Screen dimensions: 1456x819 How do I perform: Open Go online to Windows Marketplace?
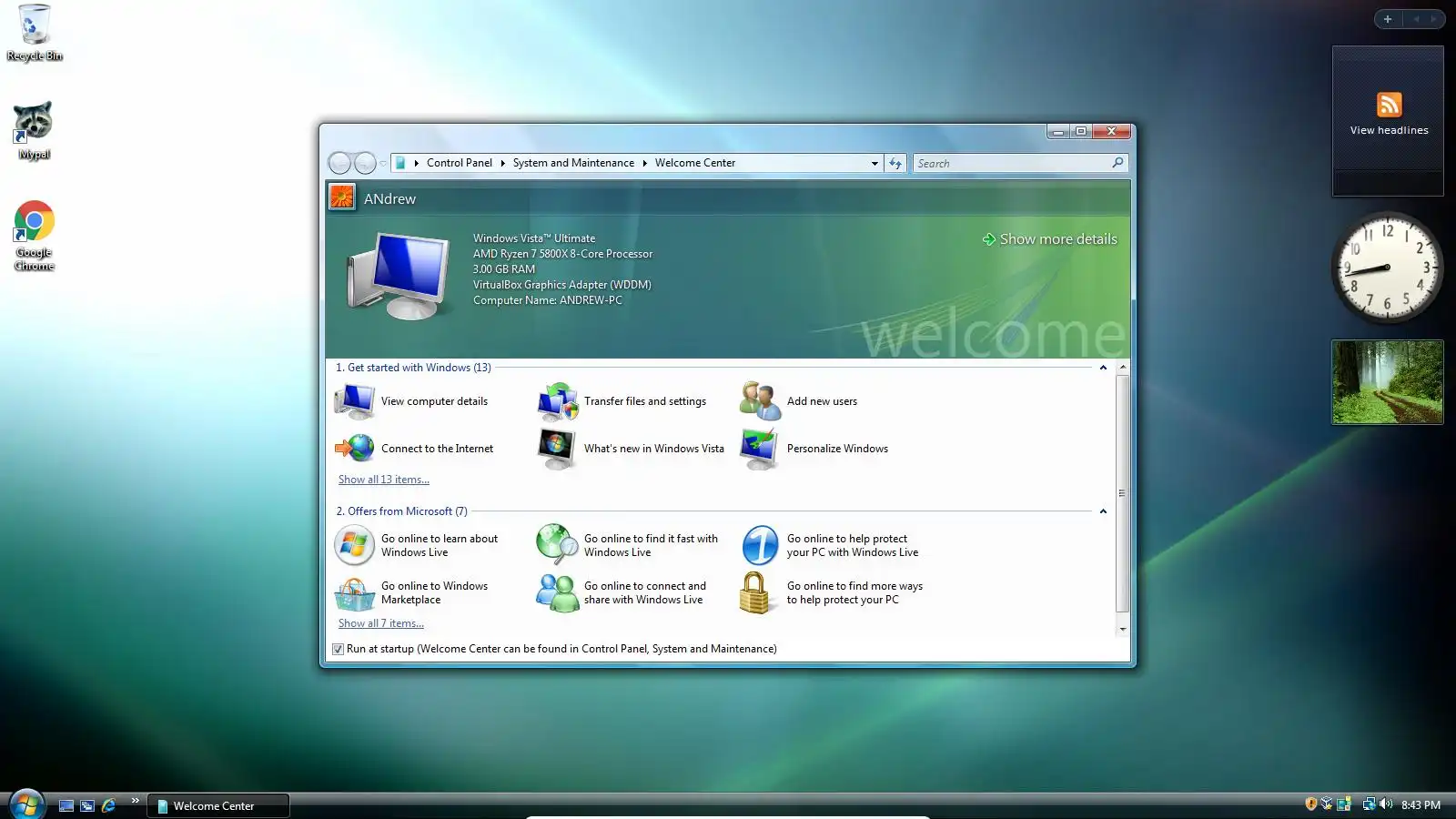pyautogui.click(x=411, y=592)
